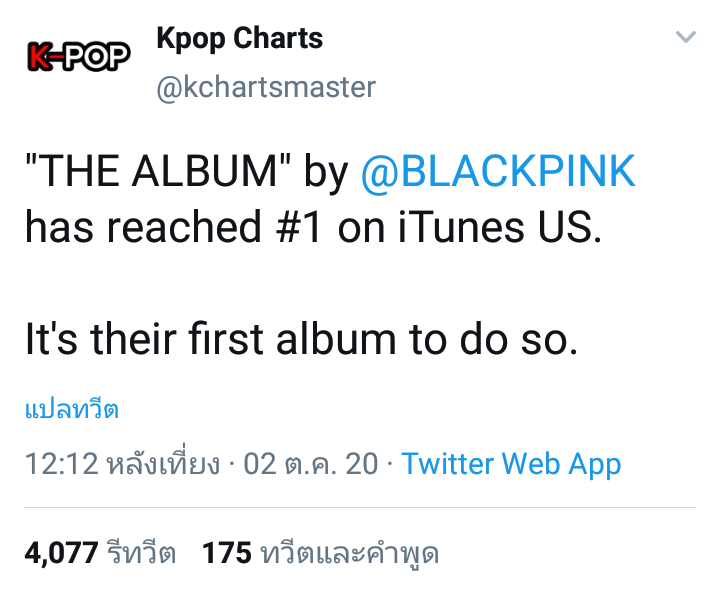The image size is (720, 596).
Task: Click the K-POP profile avatar
Action: coord(78,58)
